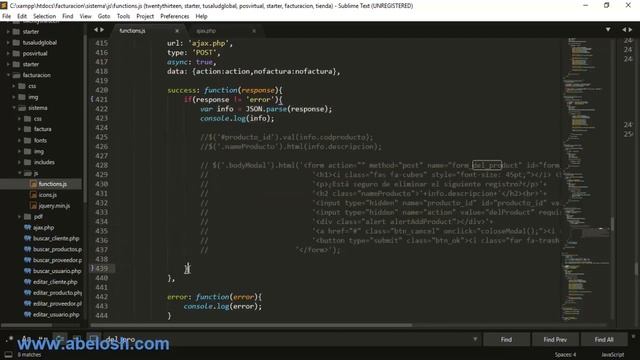The height and width of the screenshot is (360, 640).
Task: Collapse the facturacion folder
Action: point(8,75)
